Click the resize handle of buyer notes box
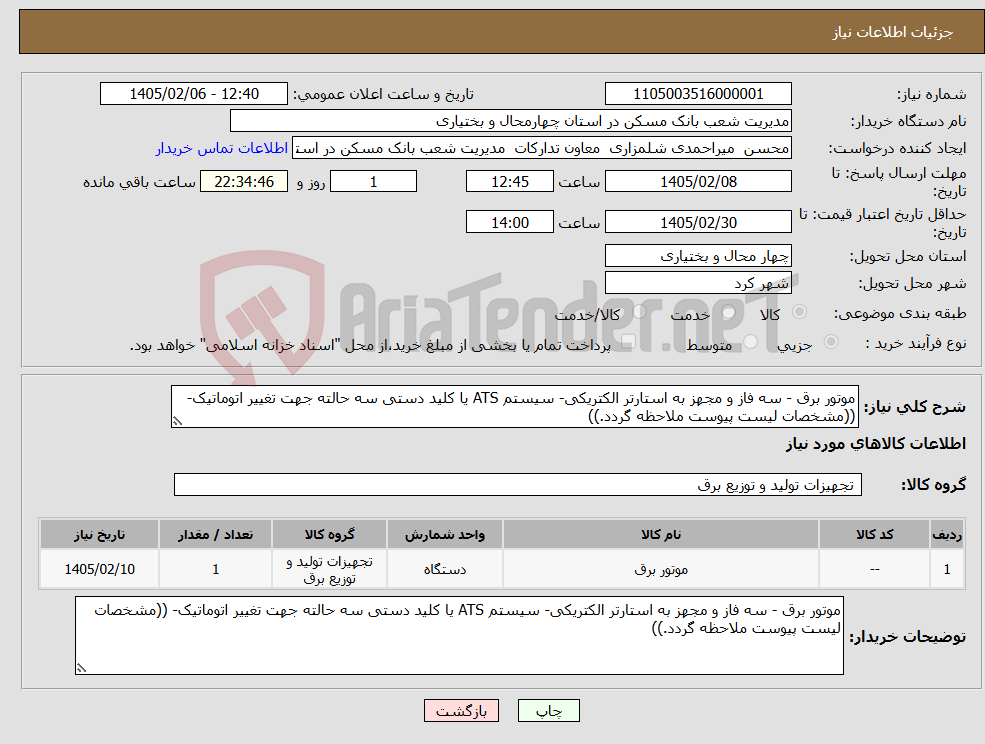985x744 pixels. [x=81, y=668]
